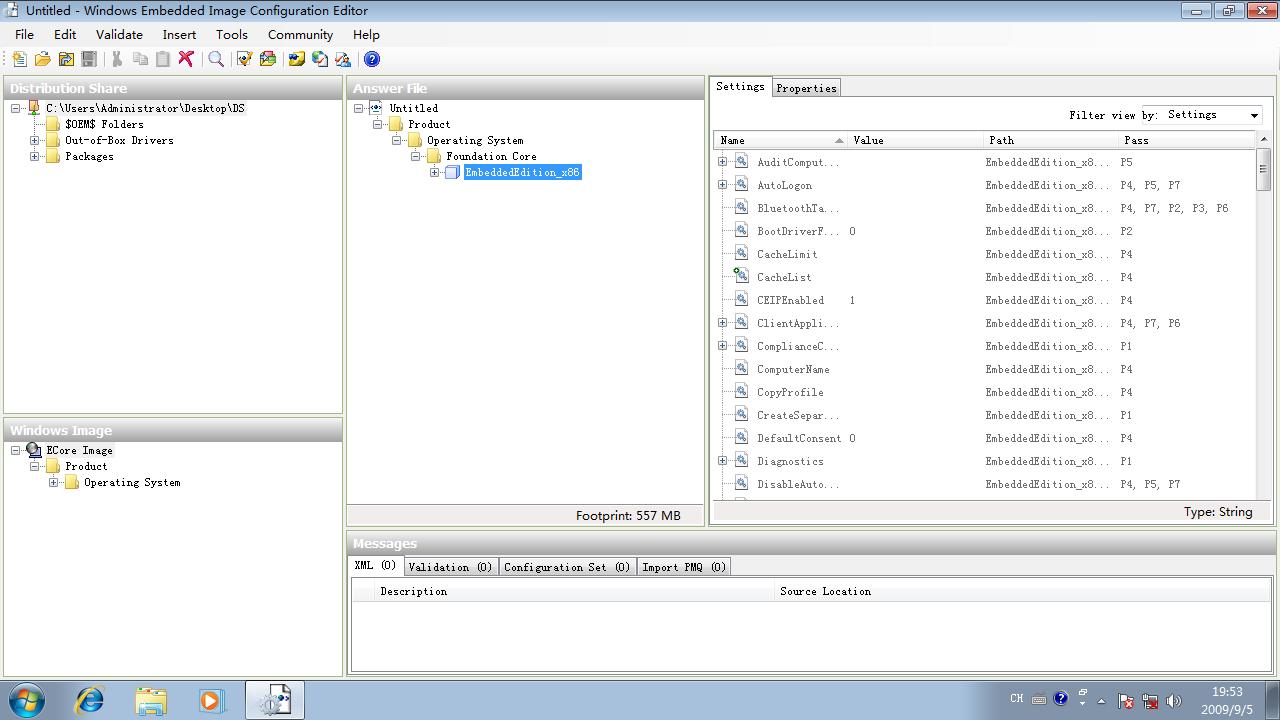The image size is (1280, 720).
Task: Collapse the ECore Image tree node
Action: 16,450
